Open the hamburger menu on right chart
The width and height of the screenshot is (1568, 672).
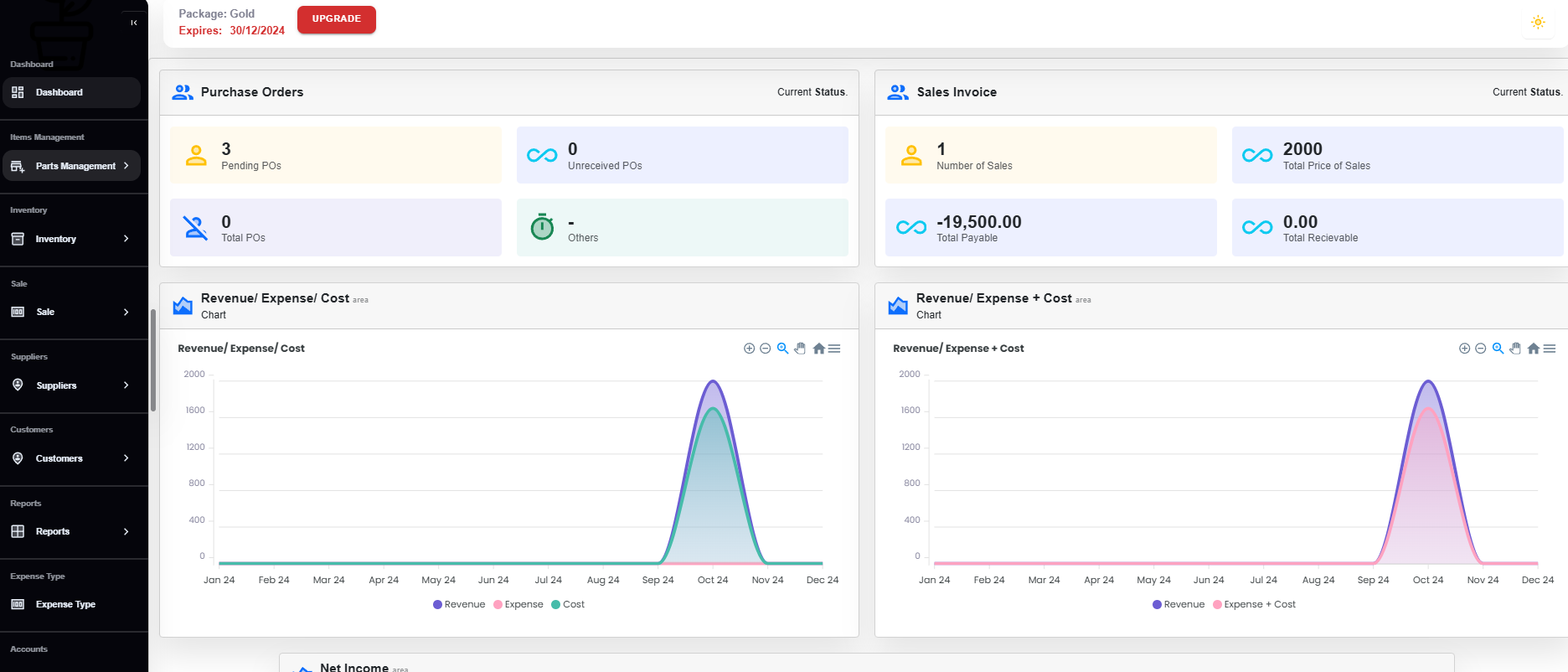(1550, 349)
